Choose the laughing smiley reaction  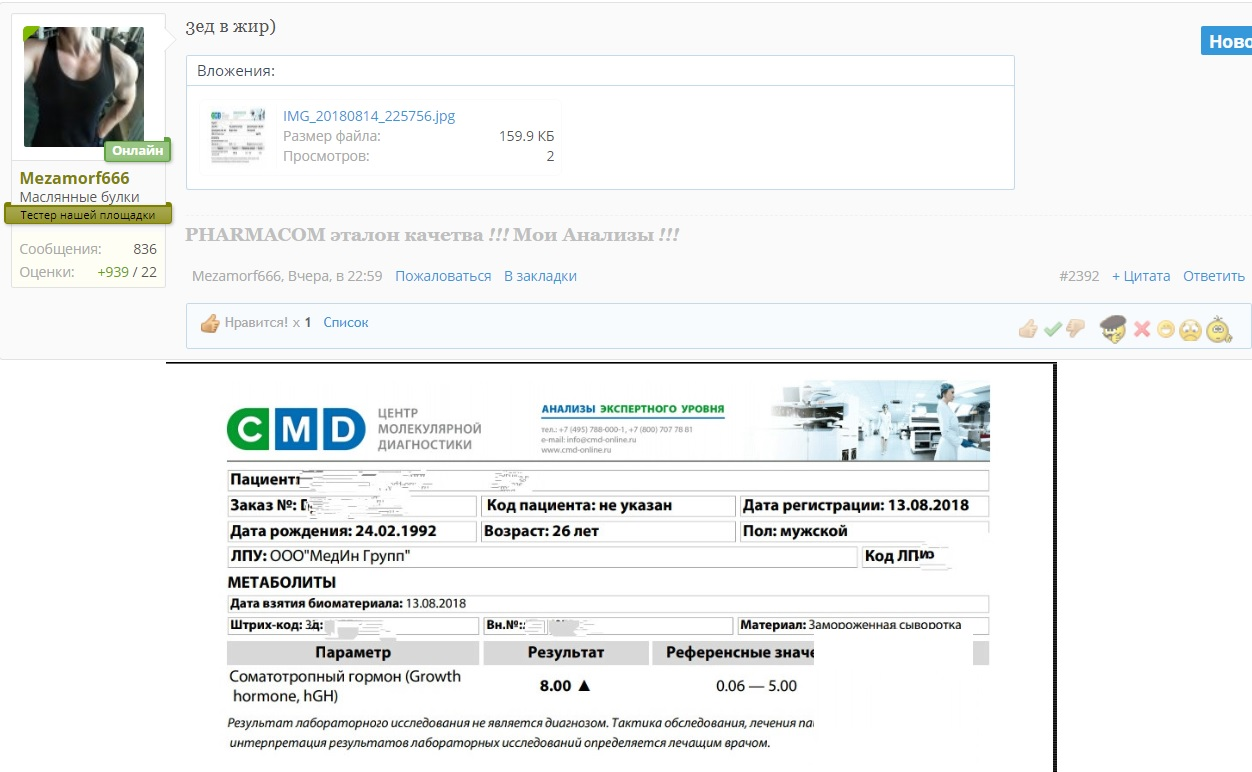point(1166,329)
